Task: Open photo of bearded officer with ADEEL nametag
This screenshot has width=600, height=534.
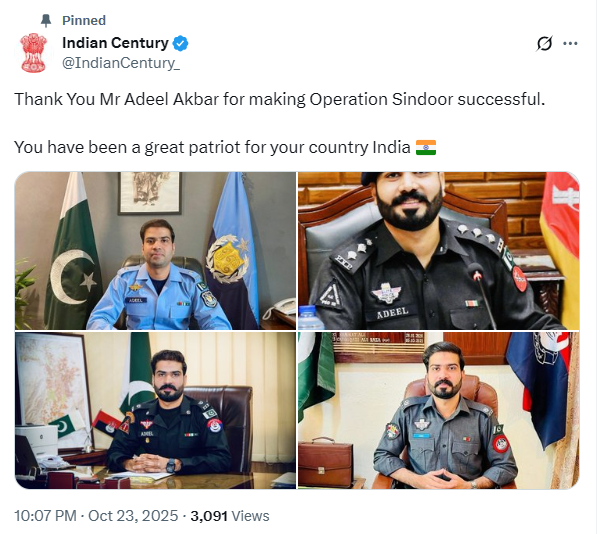Action: (439, 251)
